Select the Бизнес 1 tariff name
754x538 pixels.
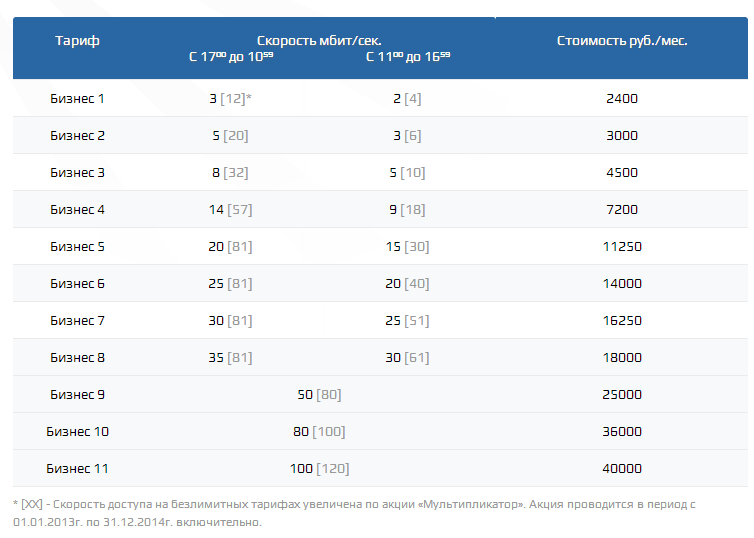tap(77, 98)
